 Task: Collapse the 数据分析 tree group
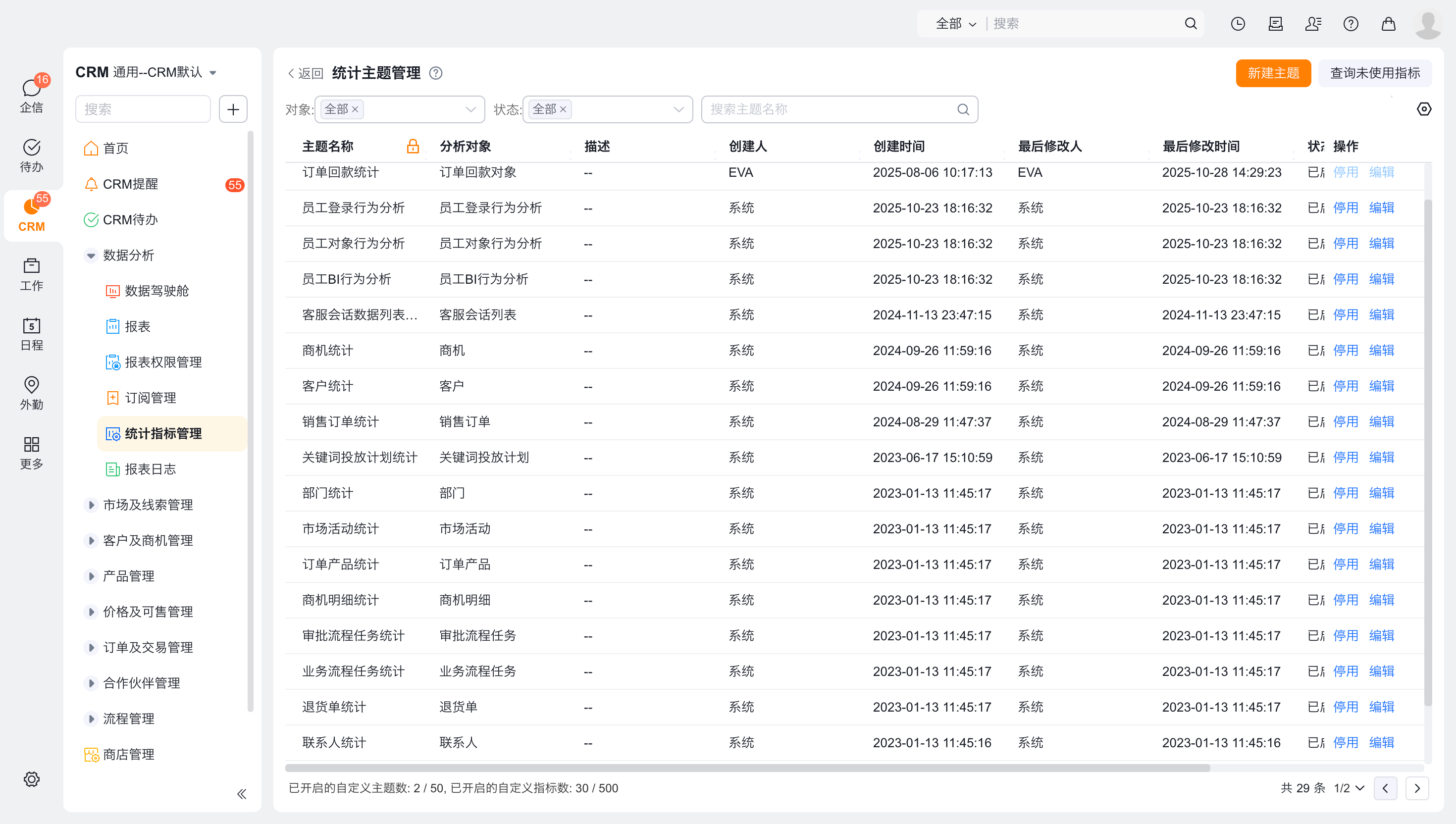tap(91, 255)
